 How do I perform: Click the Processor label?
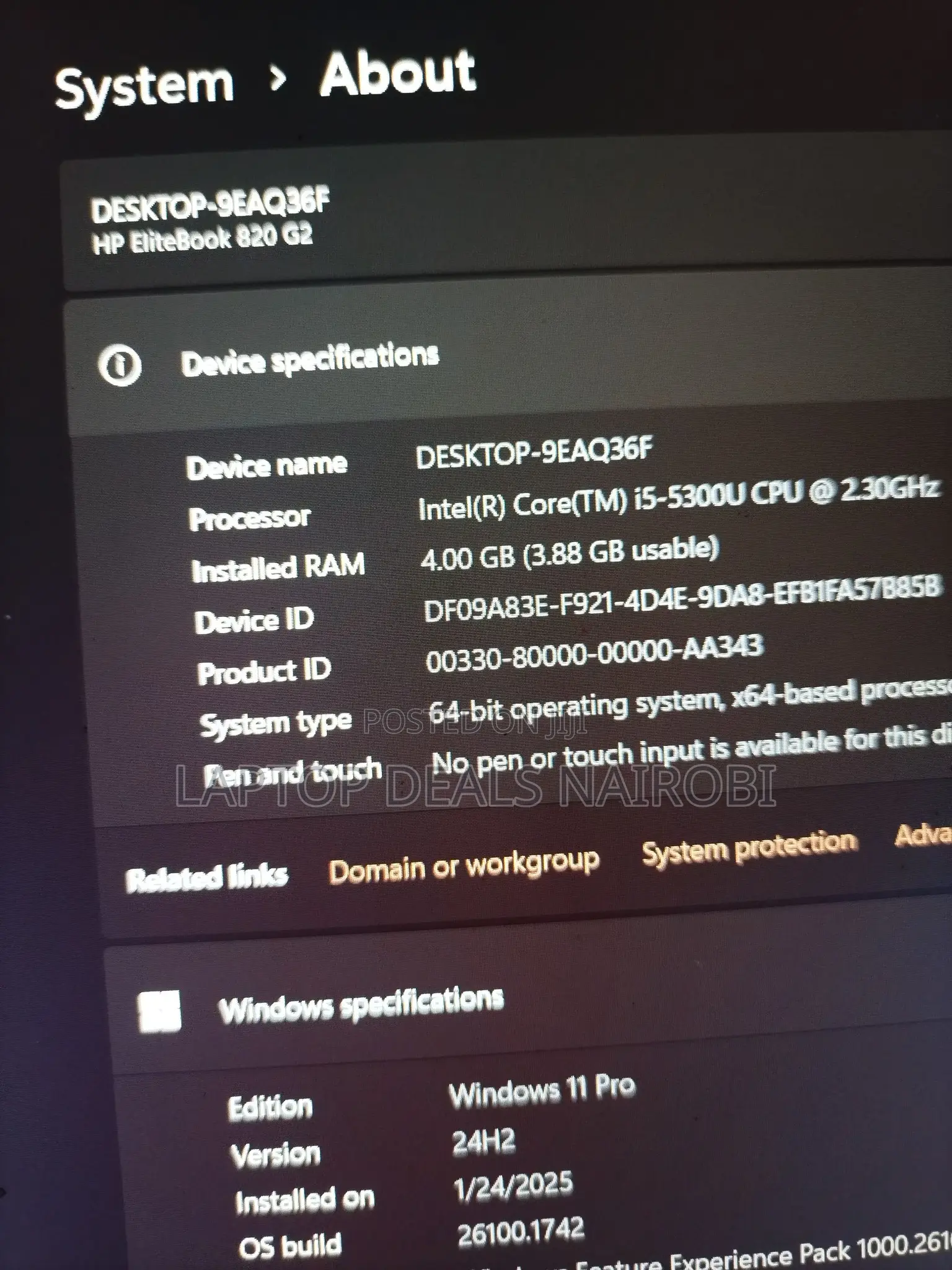[249, 518]
